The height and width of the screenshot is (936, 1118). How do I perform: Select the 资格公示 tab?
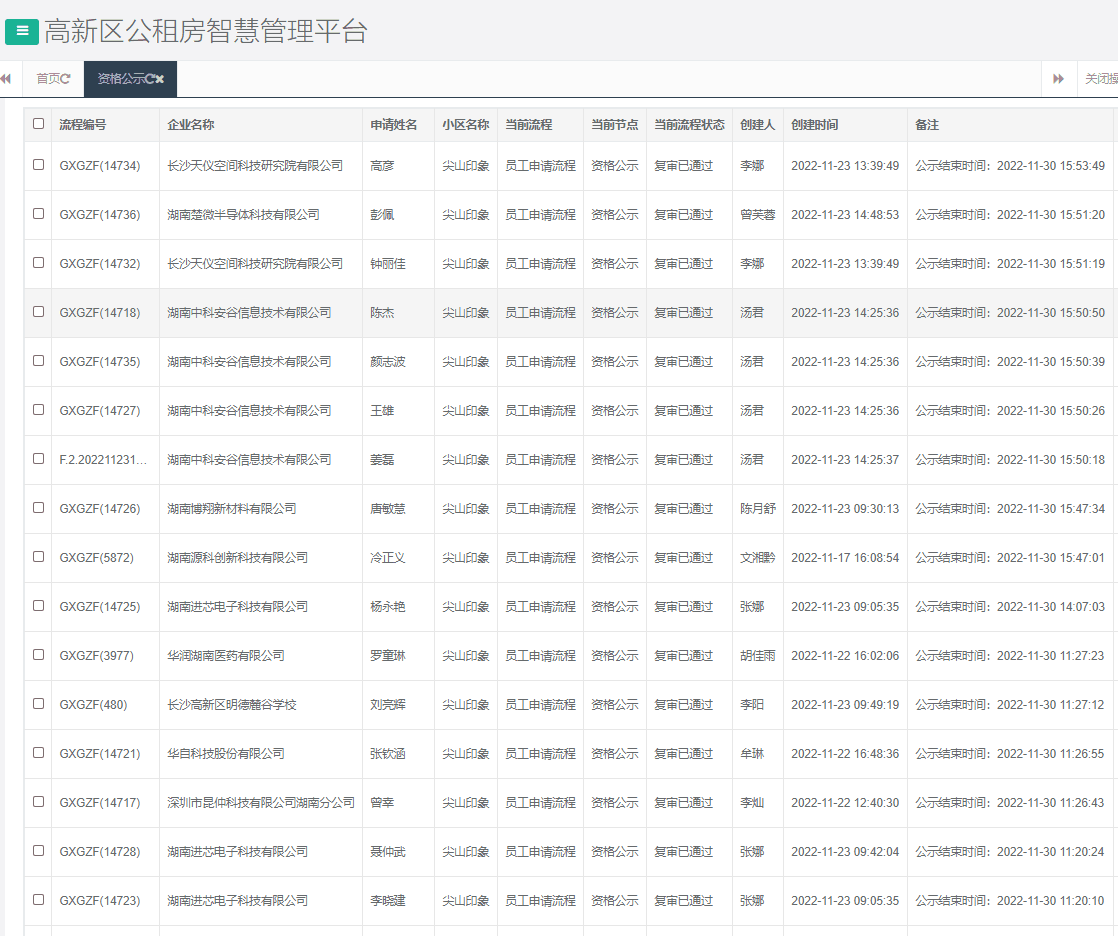120,79
